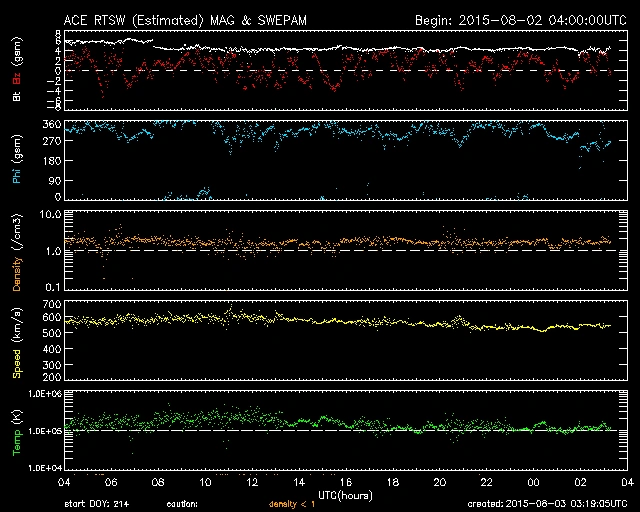Screen dimensions: 640x512
Task: Click the white Bt axis label
Action: pos(16,96)
